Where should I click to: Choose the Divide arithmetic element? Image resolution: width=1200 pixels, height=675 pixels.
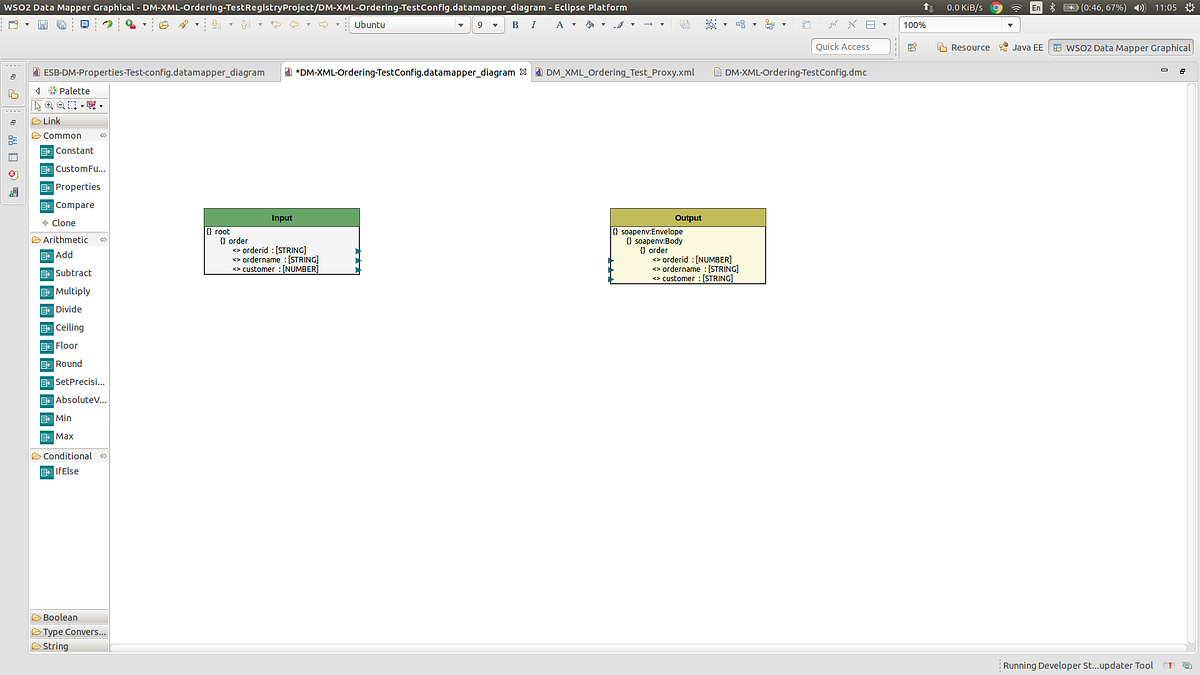63,309
